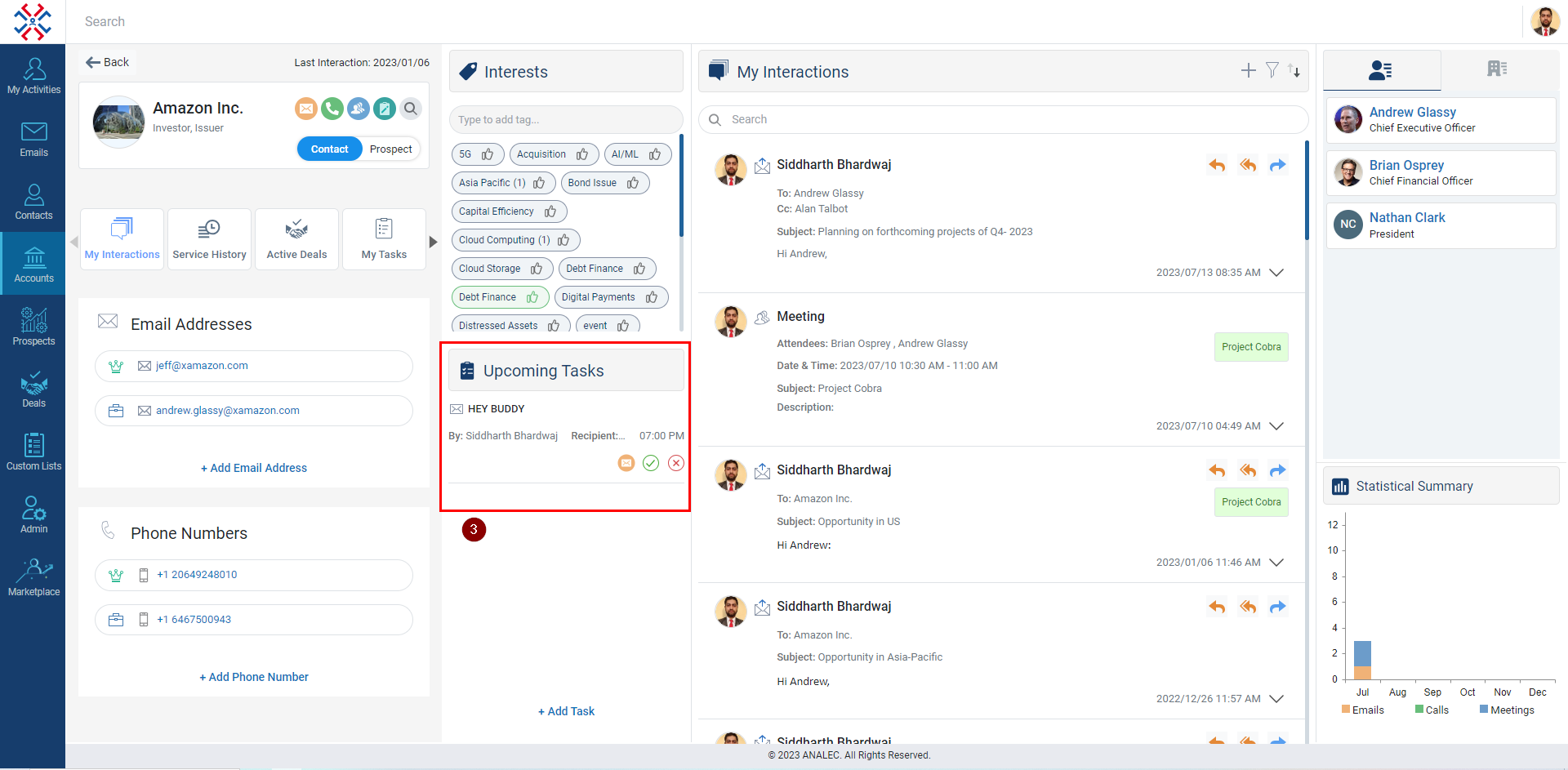Click + Add Task link
1568x770 pixels.
click(566, 711)
